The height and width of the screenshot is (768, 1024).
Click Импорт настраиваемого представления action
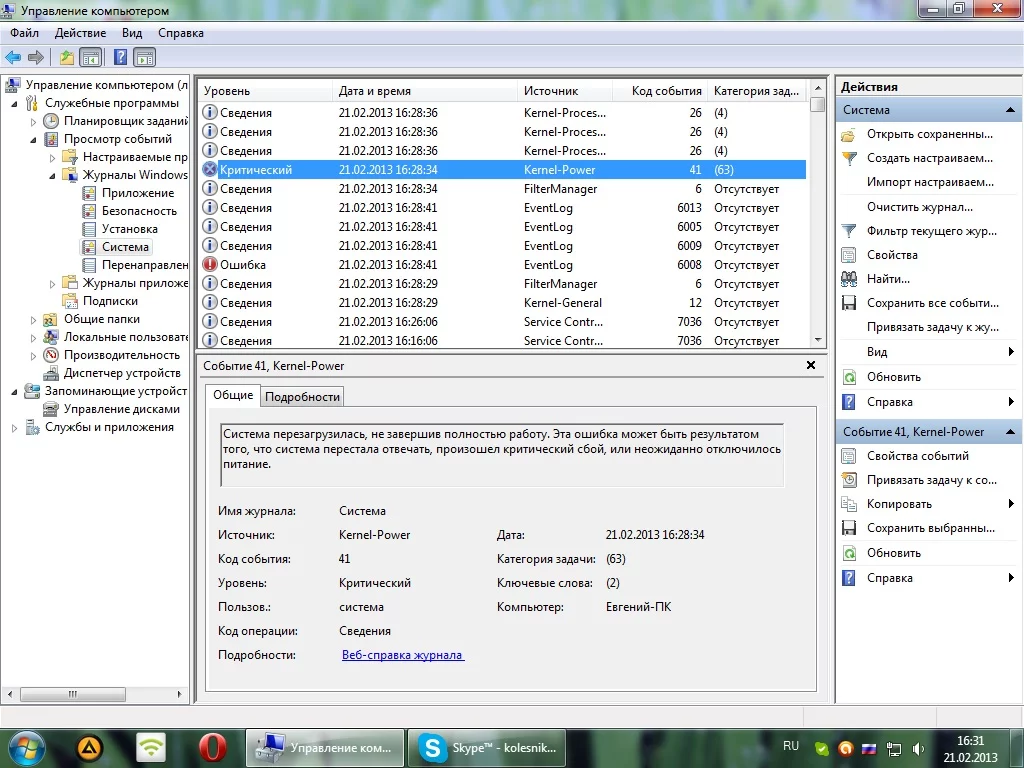pos(930,182)
